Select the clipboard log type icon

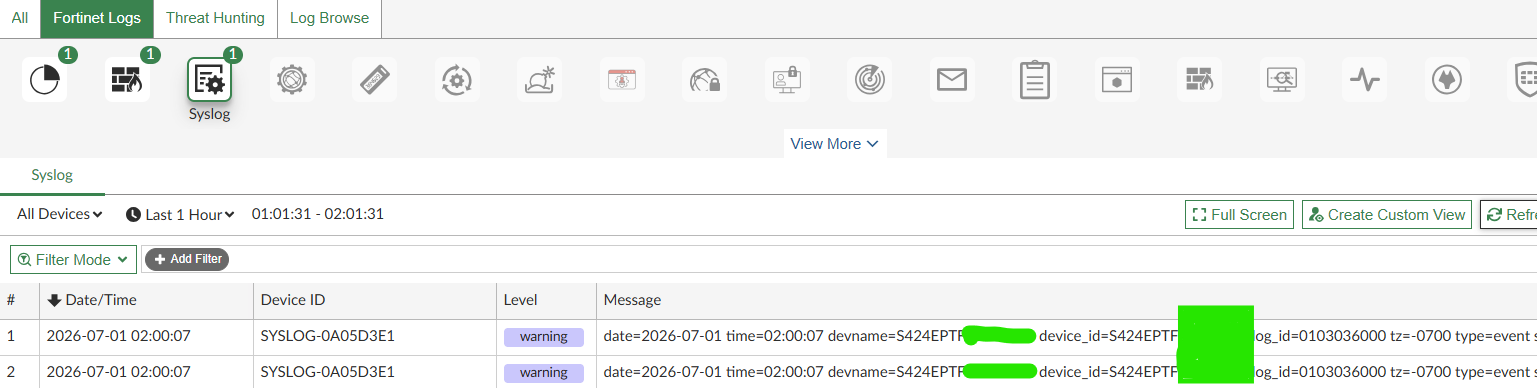pos(1035,80)
